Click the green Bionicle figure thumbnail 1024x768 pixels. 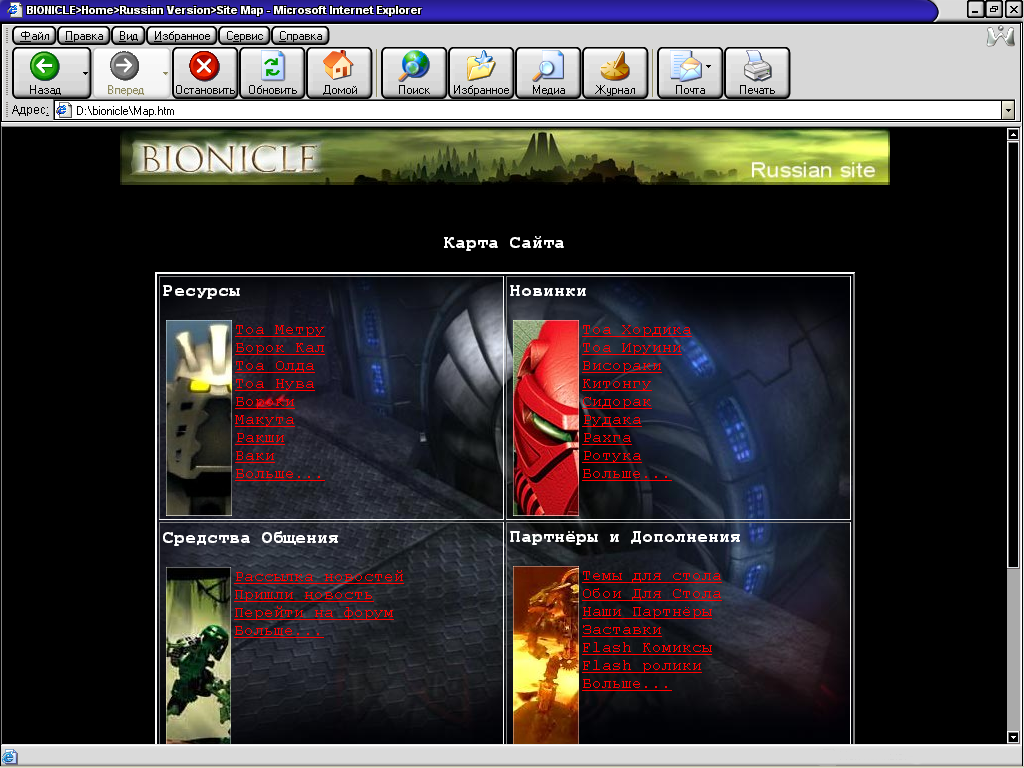coord(199,656)
